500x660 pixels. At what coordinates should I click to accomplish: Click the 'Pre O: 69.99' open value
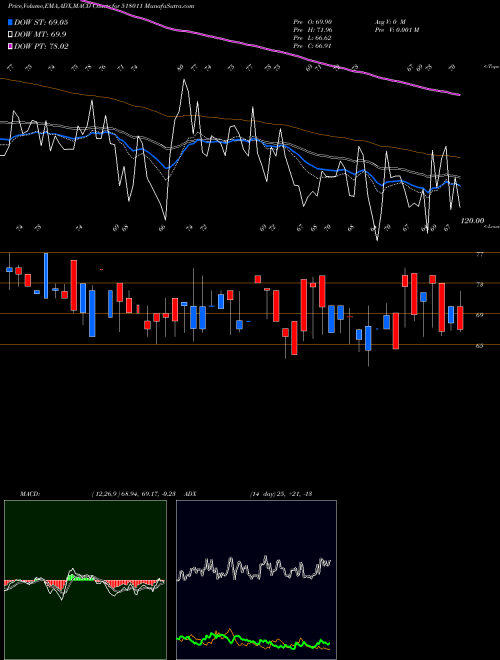click(313, 22)
